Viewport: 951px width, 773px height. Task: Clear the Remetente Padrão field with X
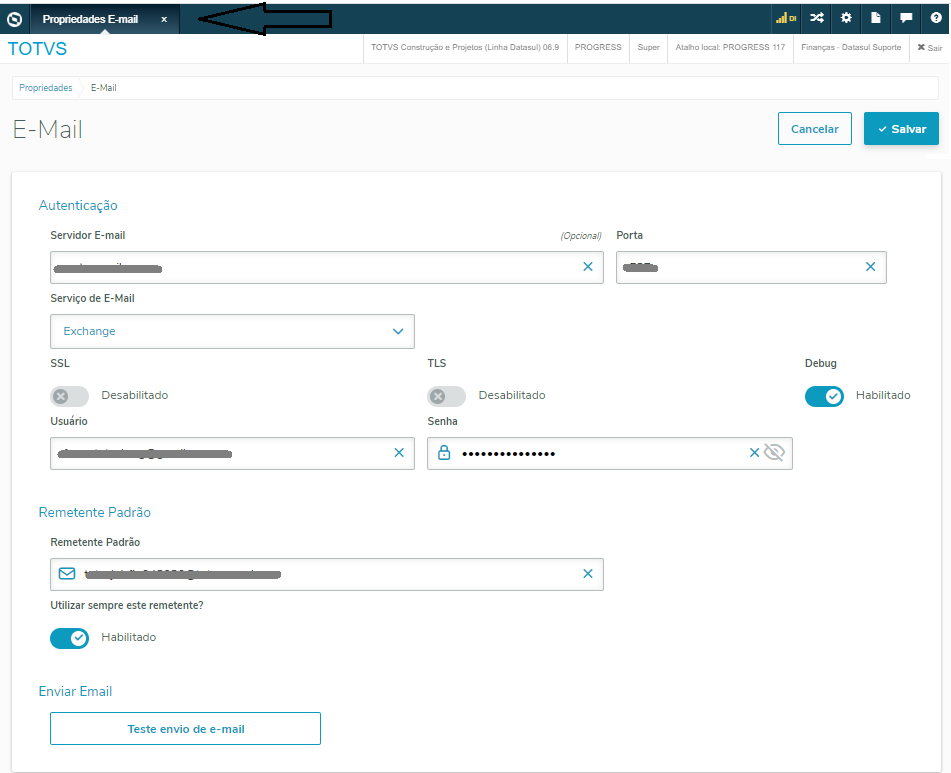point(588,574)
